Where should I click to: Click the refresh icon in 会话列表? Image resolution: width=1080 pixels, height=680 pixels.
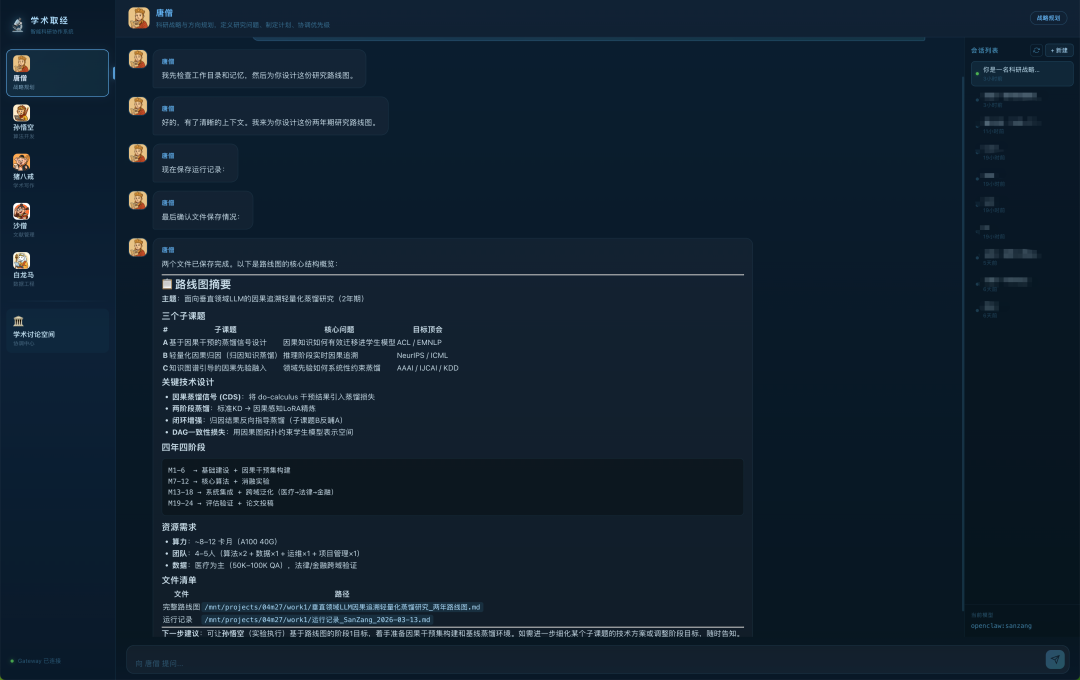point(1036,50)
